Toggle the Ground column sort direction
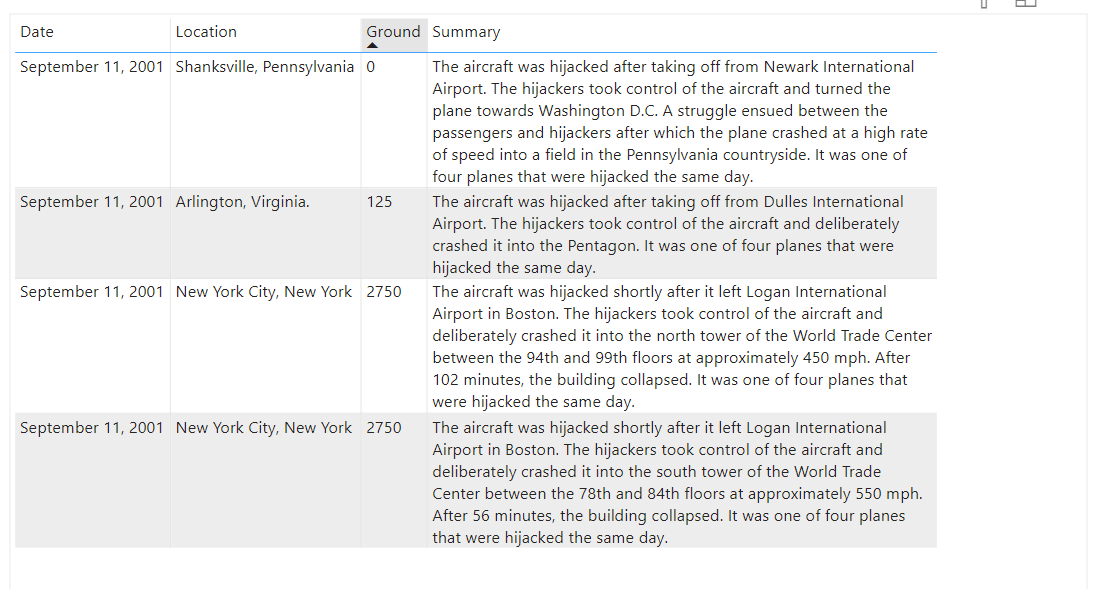 pyautogui.click(x=394, y=31)
